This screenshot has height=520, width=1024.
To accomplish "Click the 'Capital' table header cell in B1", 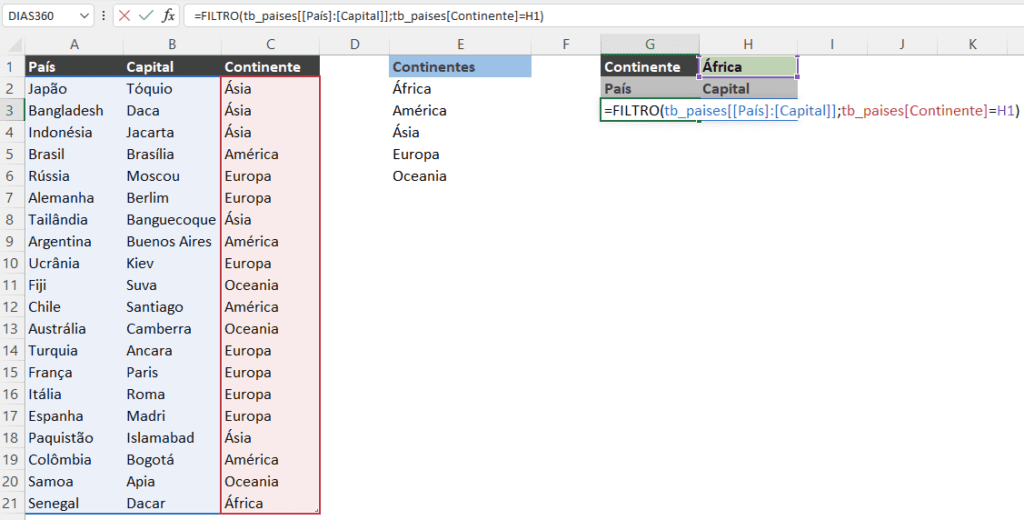I will coord(172,67).
